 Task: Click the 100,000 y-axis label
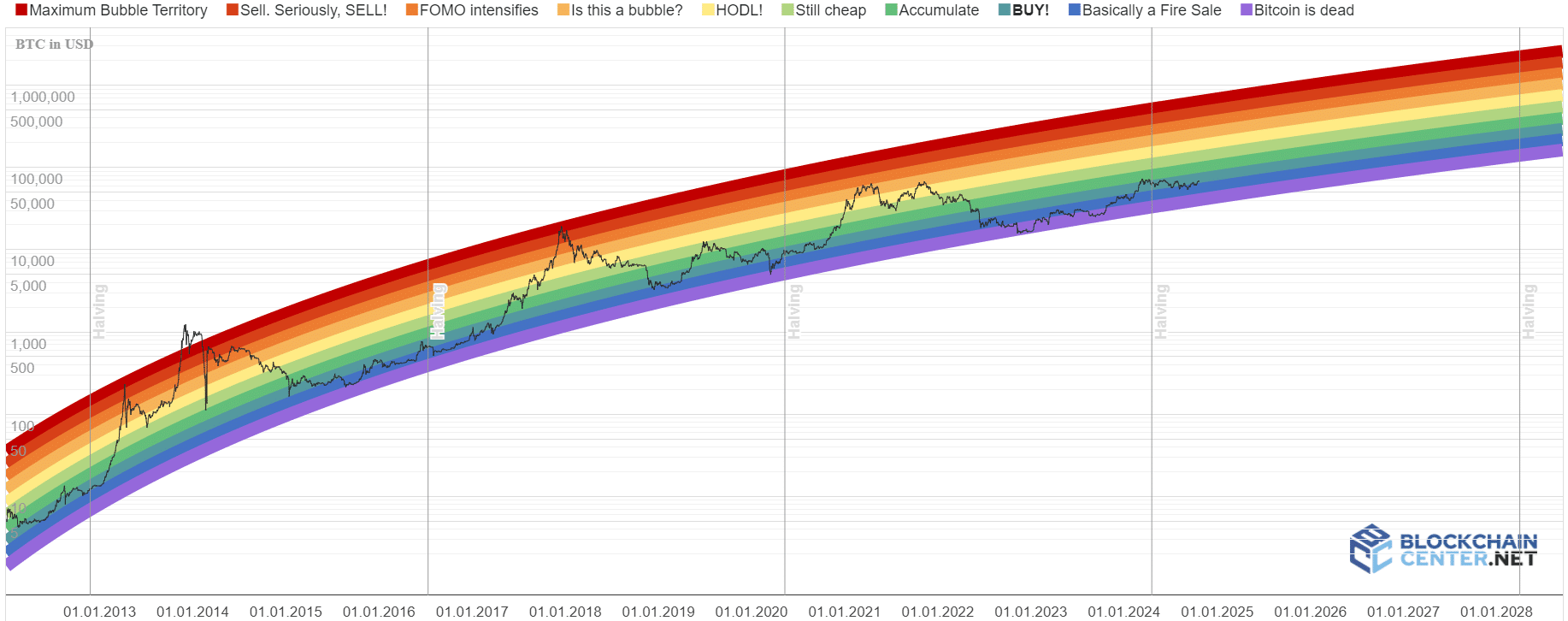37,180
